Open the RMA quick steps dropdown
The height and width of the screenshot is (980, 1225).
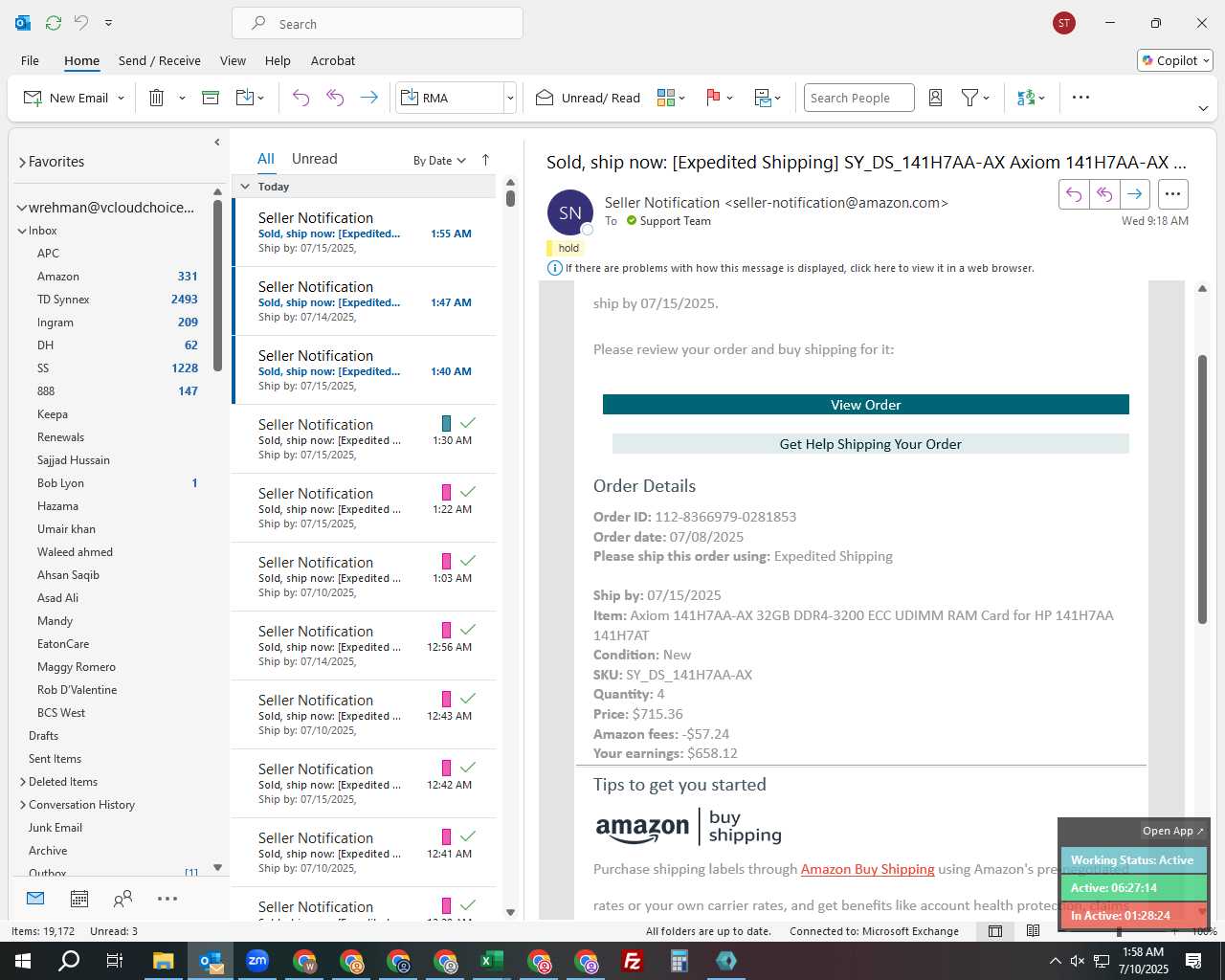point(510,98)
